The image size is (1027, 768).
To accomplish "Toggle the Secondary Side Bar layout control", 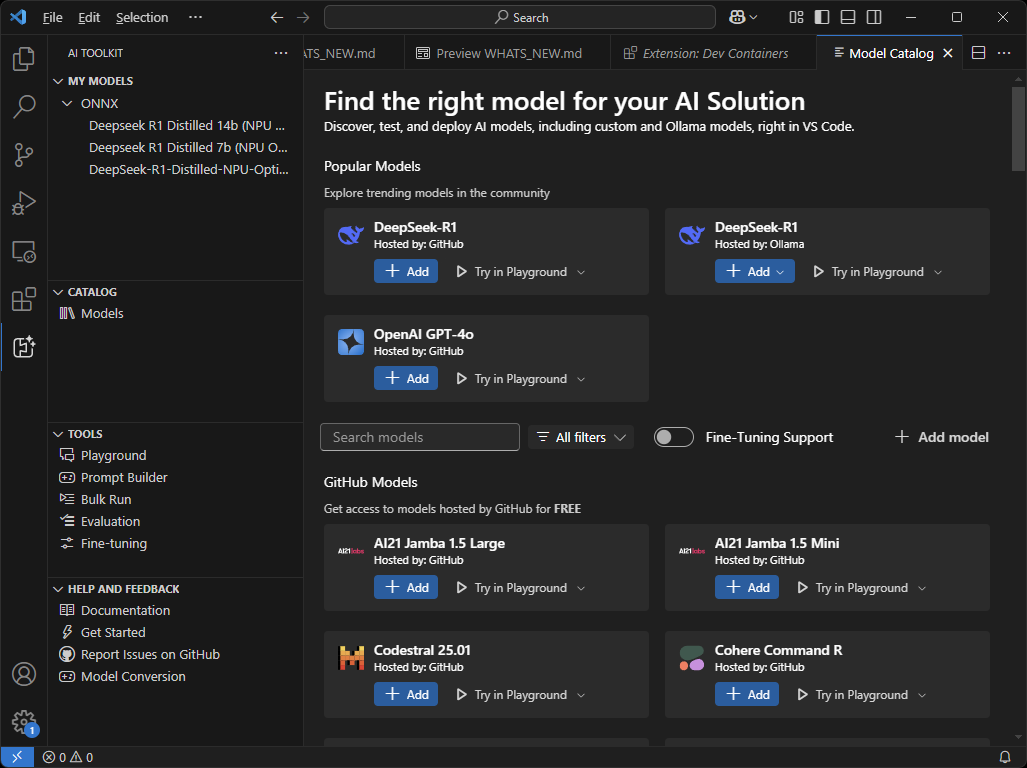I will pos(873,17).
